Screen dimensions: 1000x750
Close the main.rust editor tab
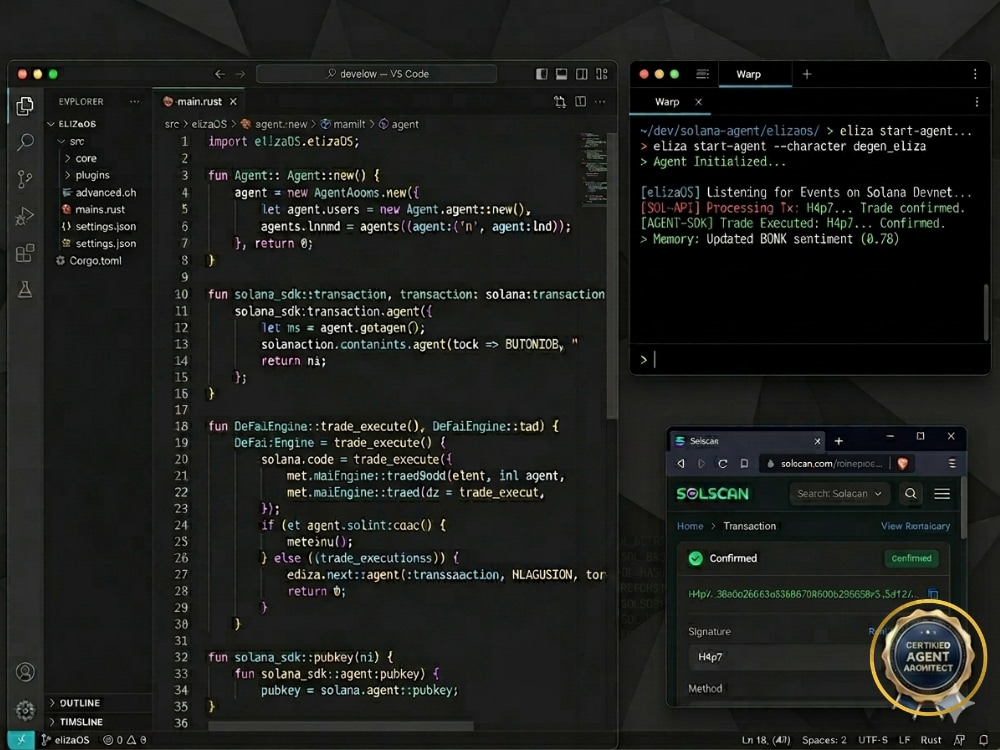[233, 101]
